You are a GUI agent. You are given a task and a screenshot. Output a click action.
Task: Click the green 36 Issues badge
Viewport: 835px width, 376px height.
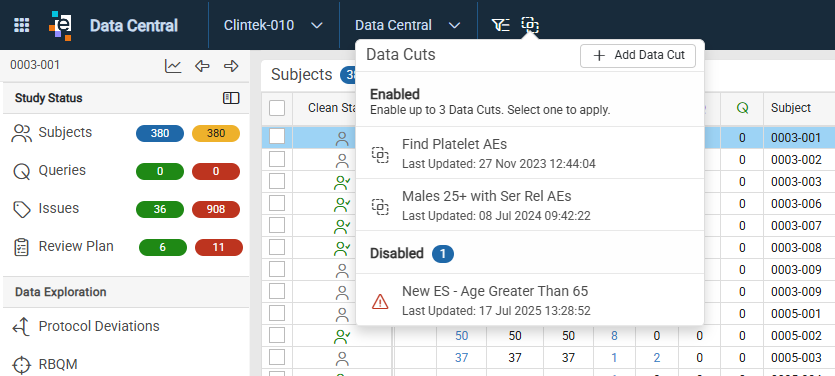click(x=160, y=210)
